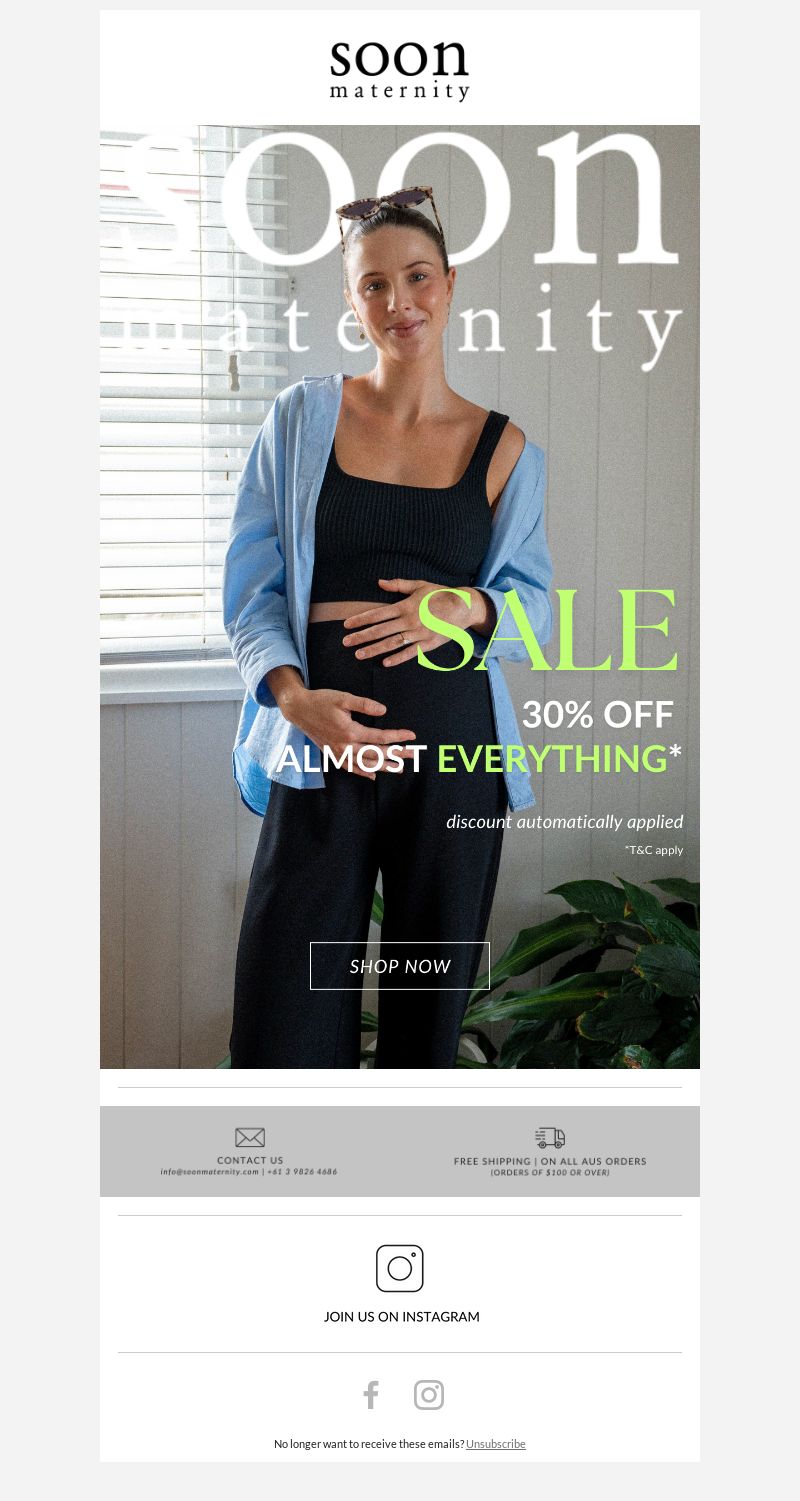Click the orders of $100 or over note
This screenshot has height=1501, width=800.
click(550, 1172)
